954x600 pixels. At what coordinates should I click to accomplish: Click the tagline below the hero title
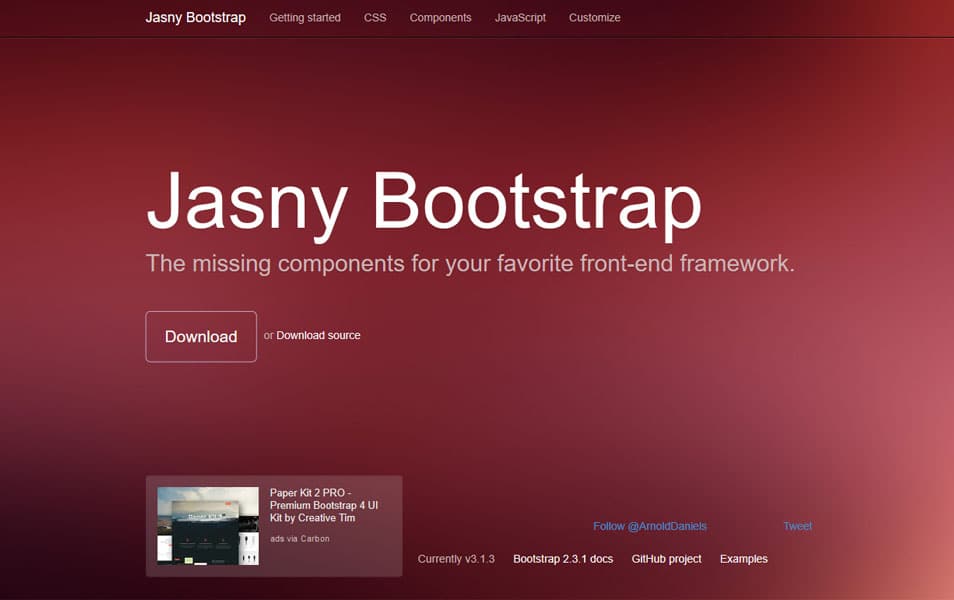470,264
